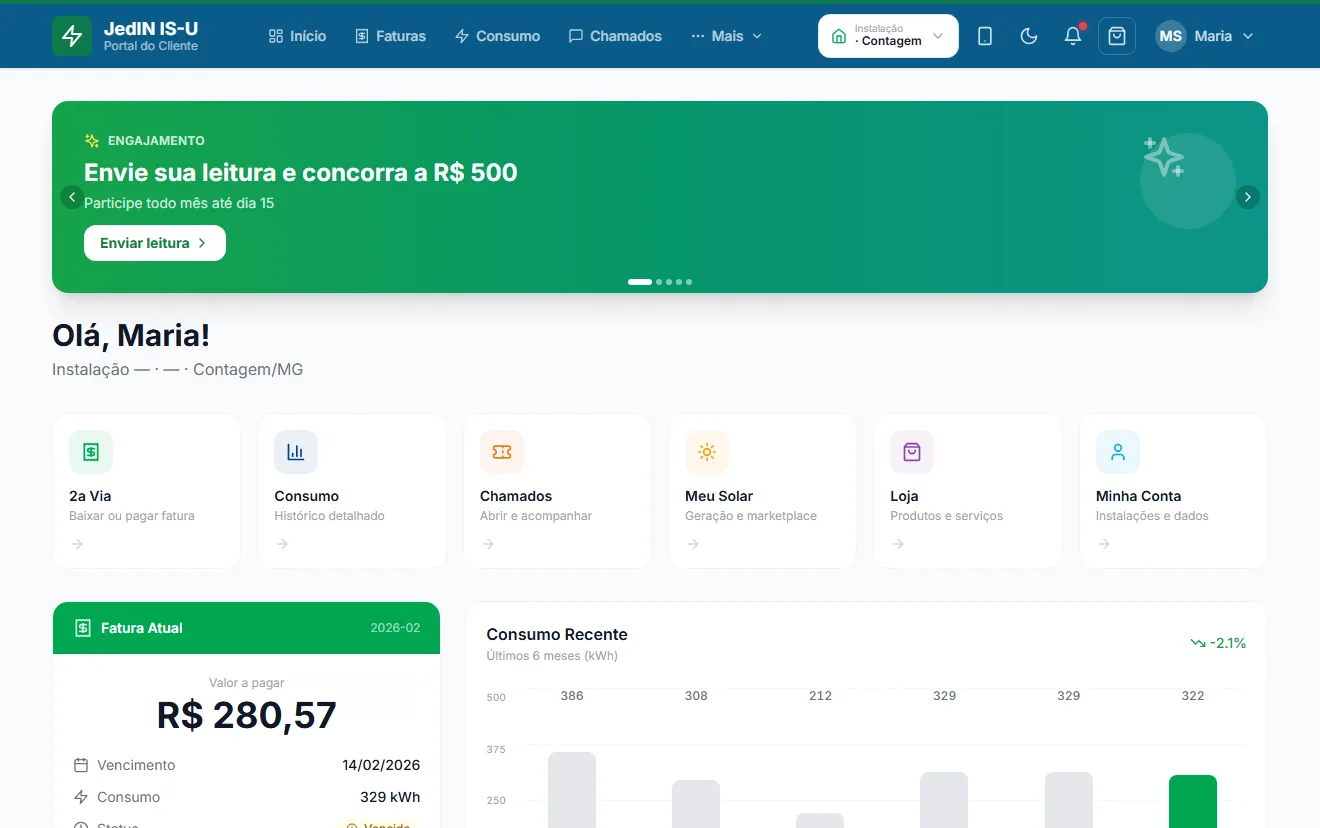Click the 329 kWh consumption value
The height and width of the screenshot is (828, 1320).
coord(390,797)
